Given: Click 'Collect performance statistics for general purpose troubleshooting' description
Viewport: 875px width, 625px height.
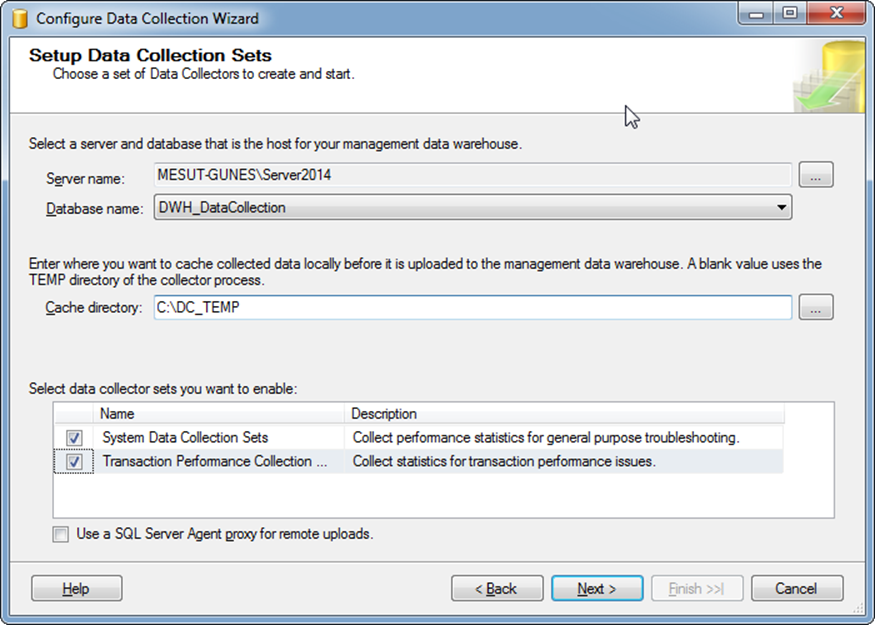Looking at the screenshot, I should pyautogui.click(x=546, y=438).
